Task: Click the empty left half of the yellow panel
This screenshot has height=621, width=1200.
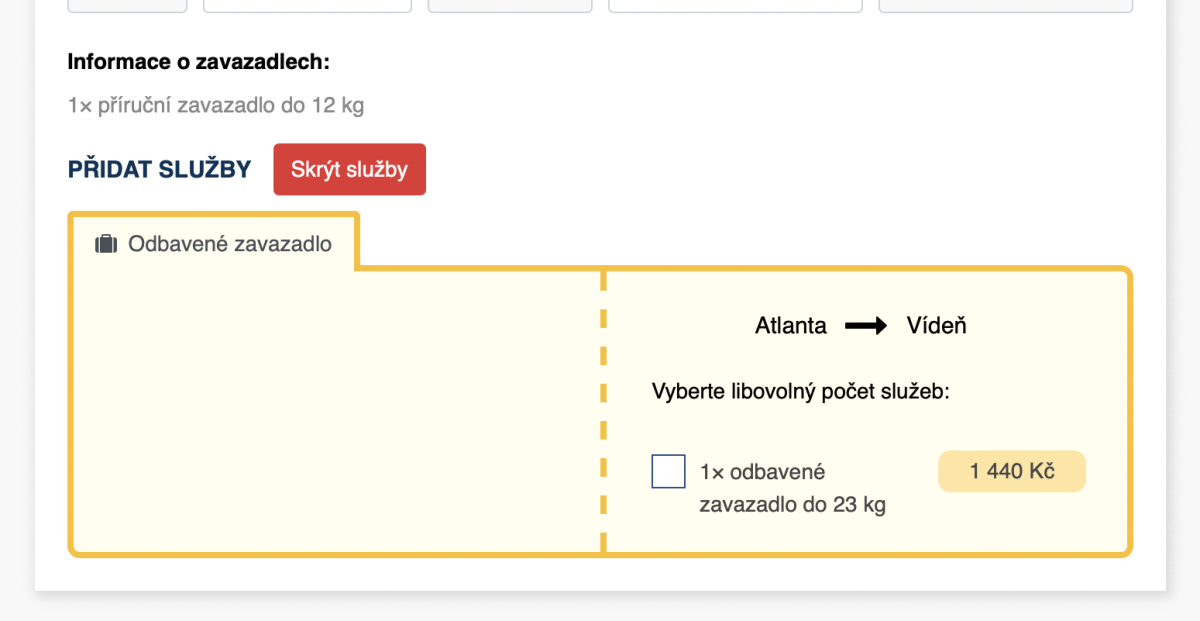Action: pyautogui.click(x=335, y=410)
